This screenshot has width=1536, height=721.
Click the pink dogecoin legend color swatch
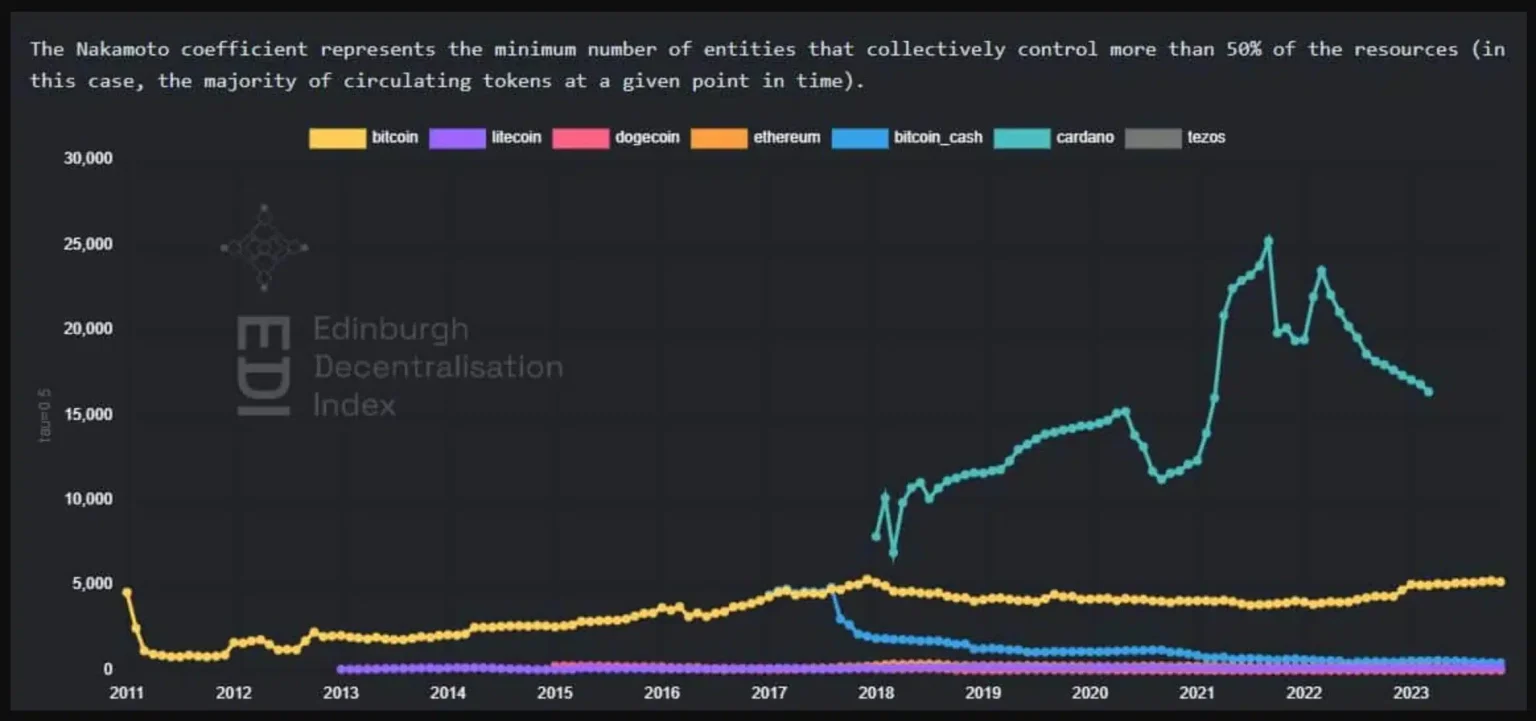[x=581, y=138]
